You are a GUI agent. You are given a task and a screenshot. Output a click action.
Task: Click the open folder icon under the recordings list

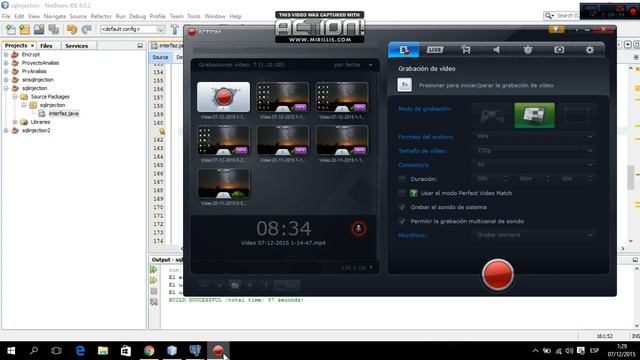(x=235, y=285)
